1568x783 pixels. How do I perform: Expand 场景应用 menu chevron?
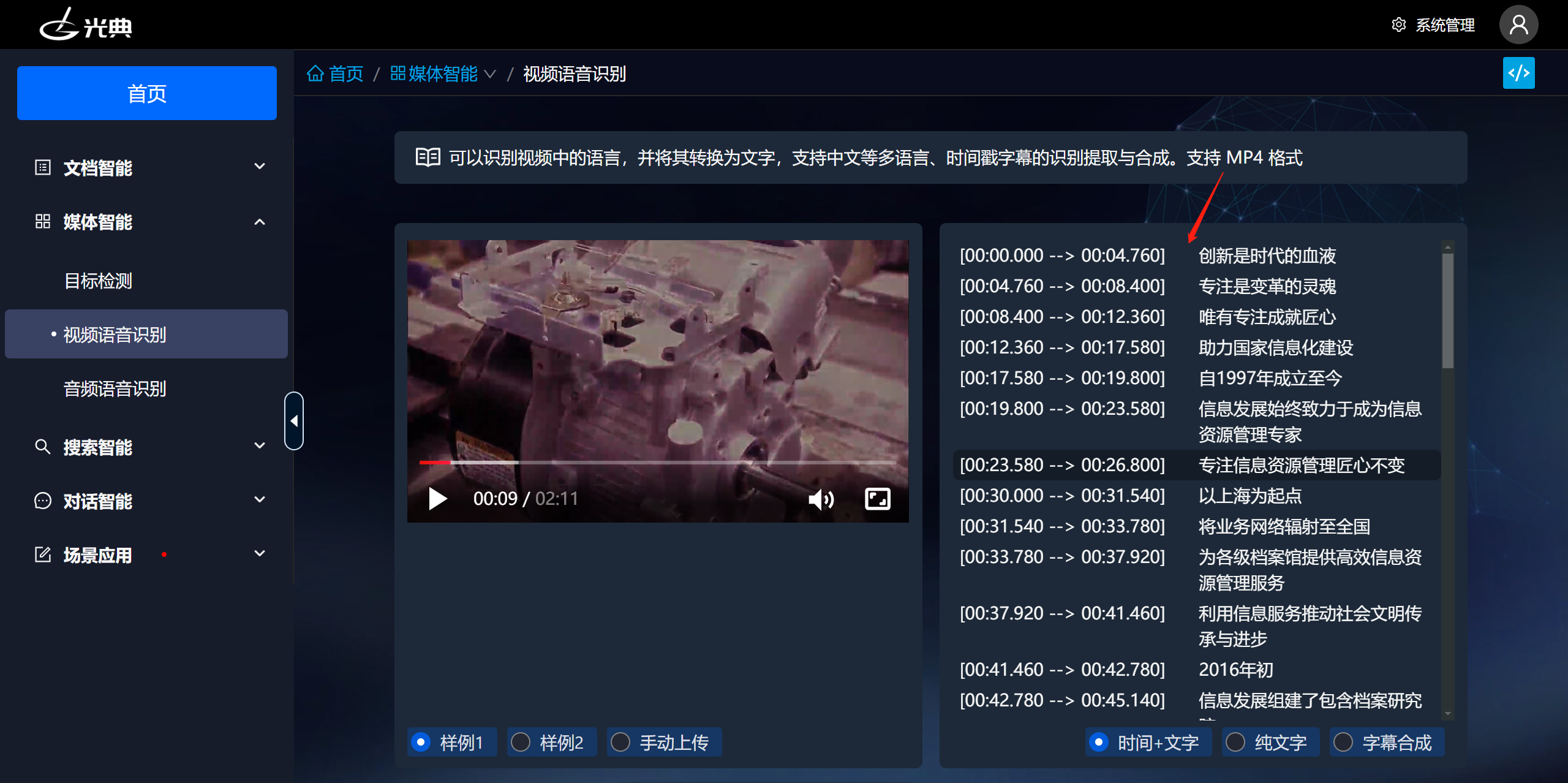[x=260, y=554]
